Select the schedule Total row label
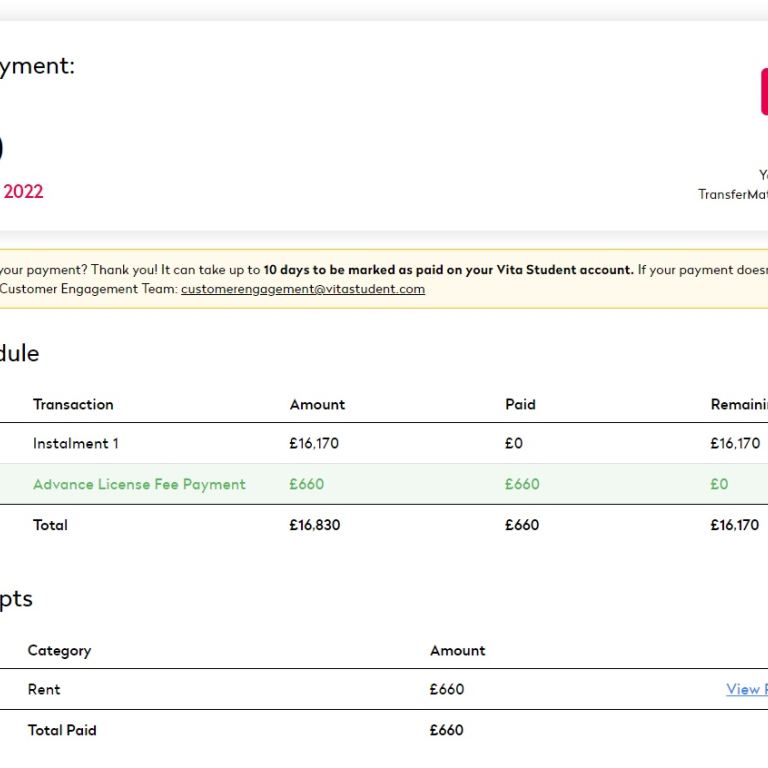The width and height of the screenshot is (768, 768). click(50, 525)
